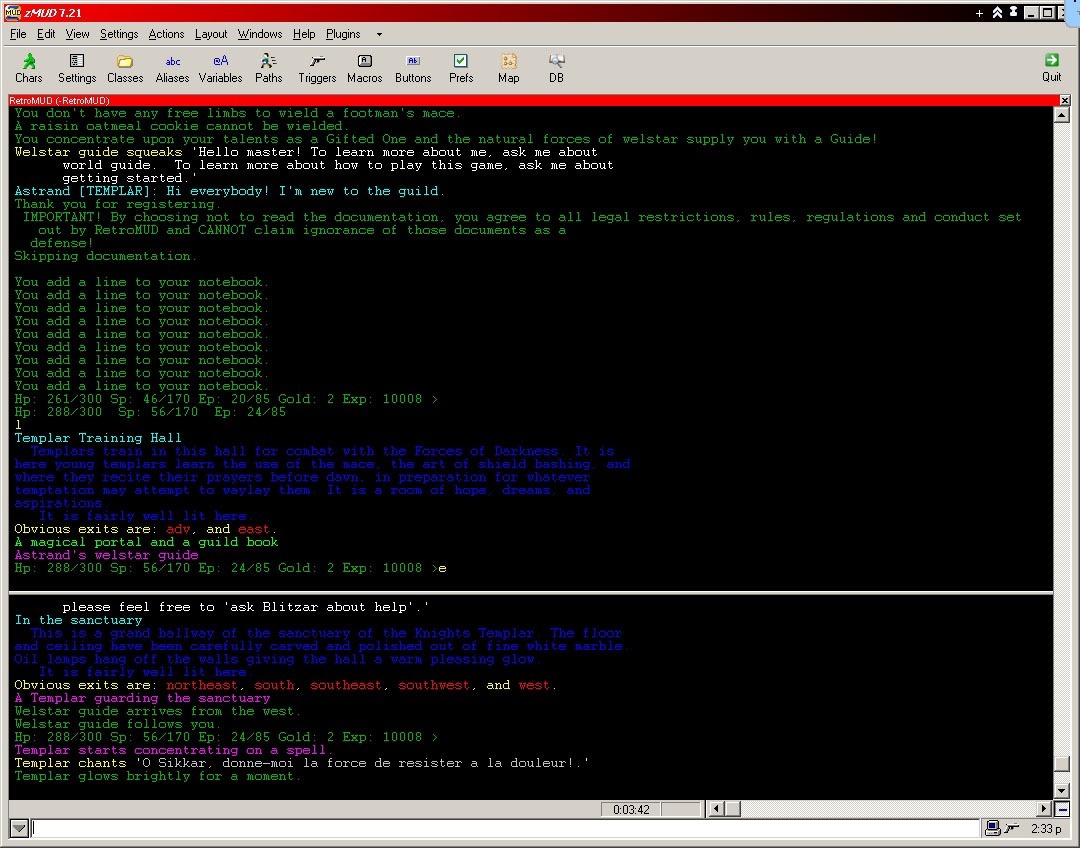Click the 'southwest' exit text

coord(434,685)
